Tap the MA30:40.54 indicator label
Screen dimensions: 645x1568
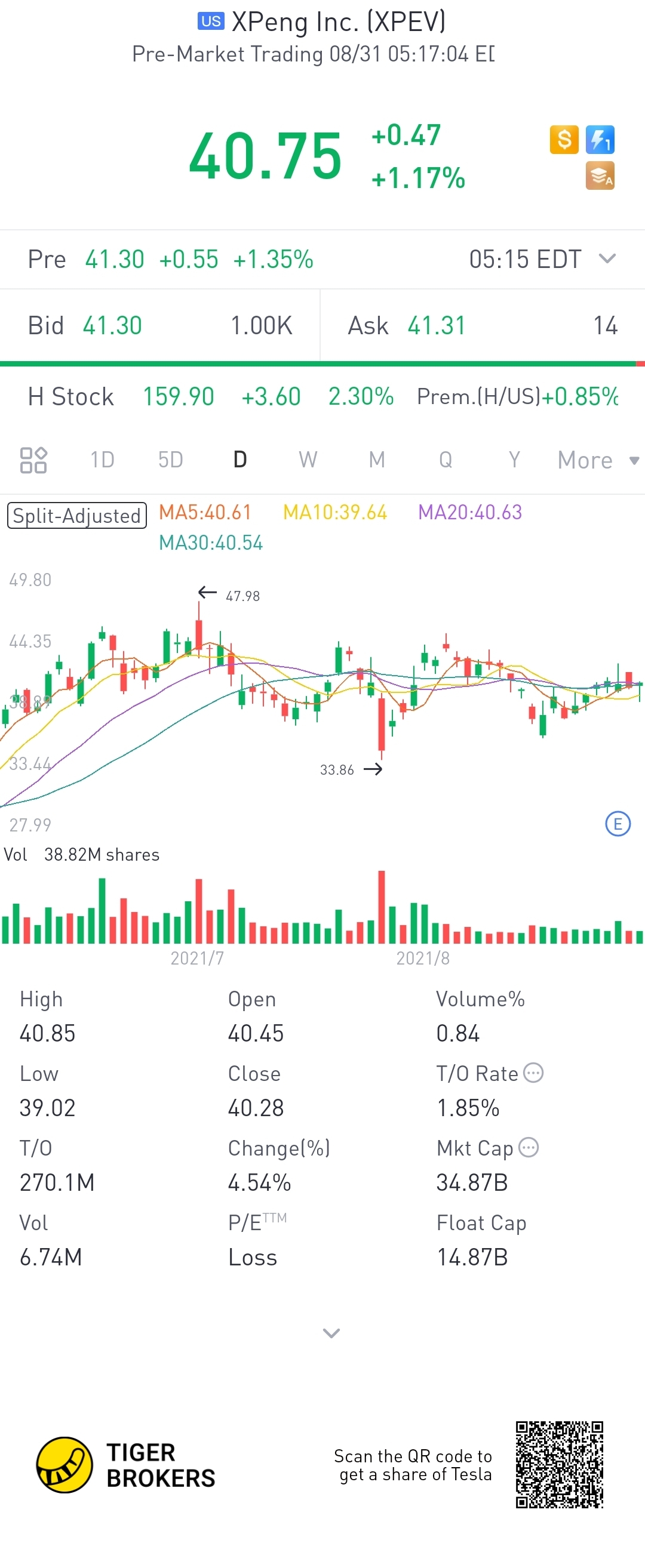[x=211, y=543]
